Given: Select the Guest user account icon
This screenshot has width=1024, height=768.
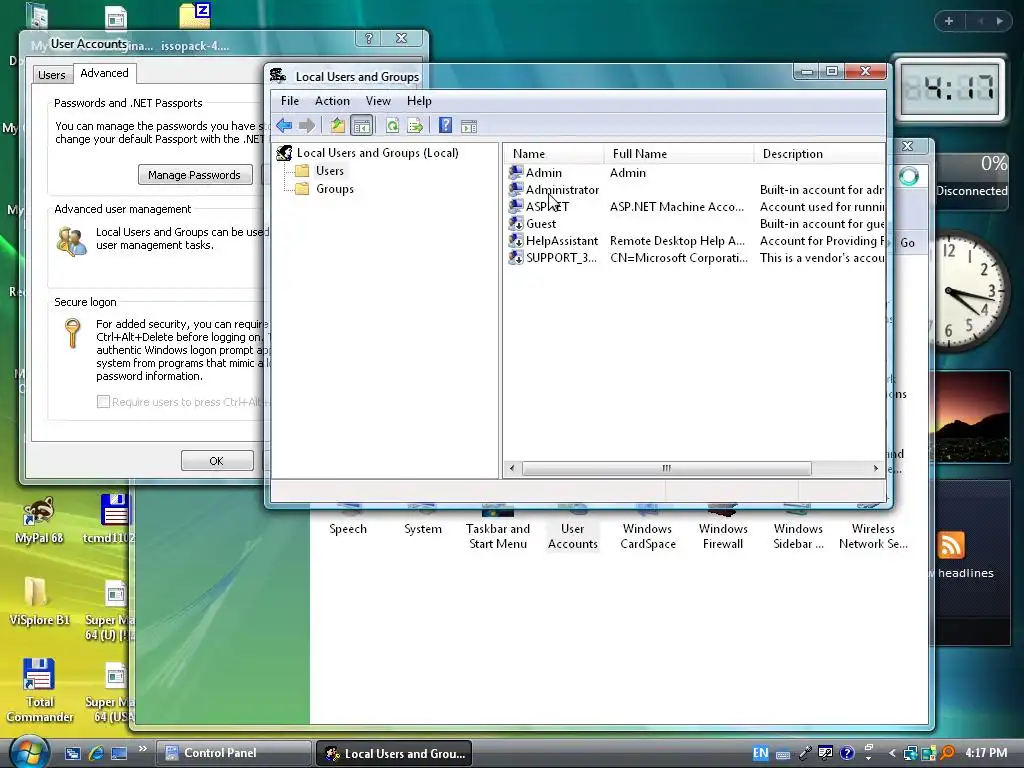Looking at the screenshot, I should pos(516,223).
